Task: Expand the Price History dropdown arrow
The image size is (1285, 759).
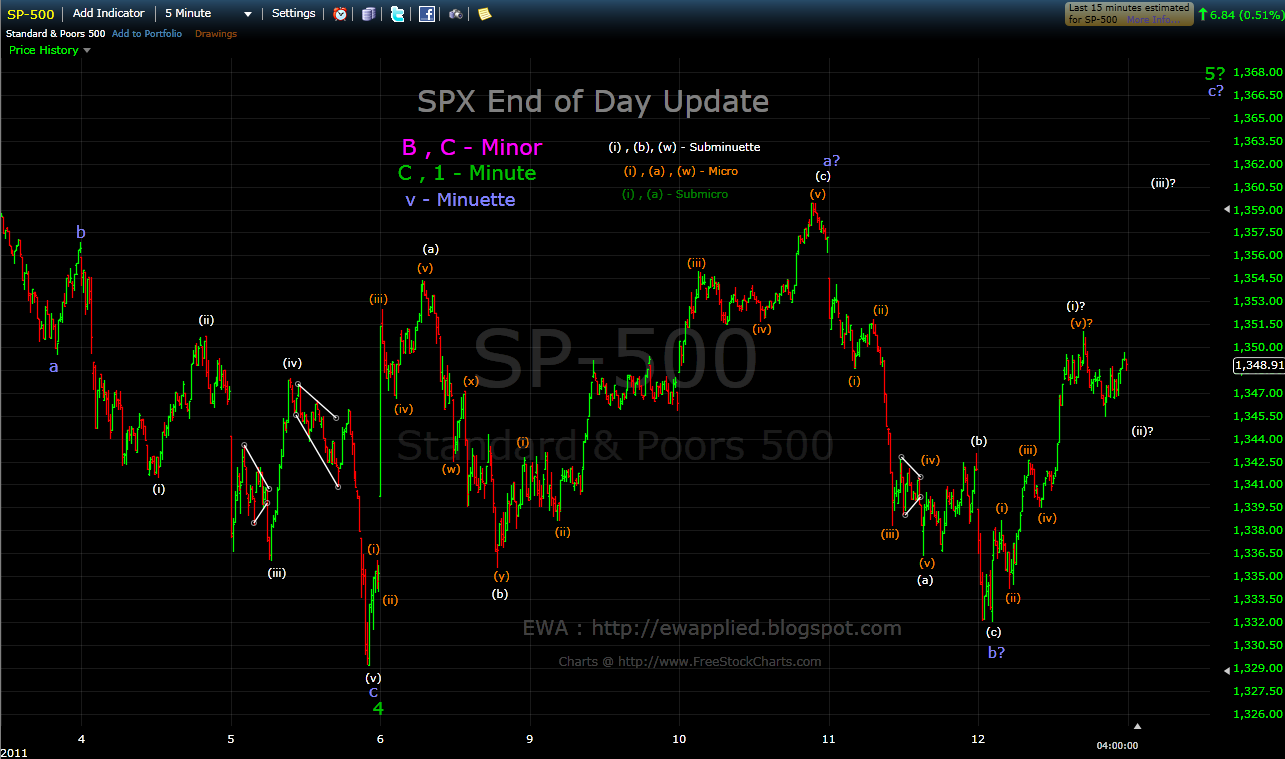Action: (87, 50)
